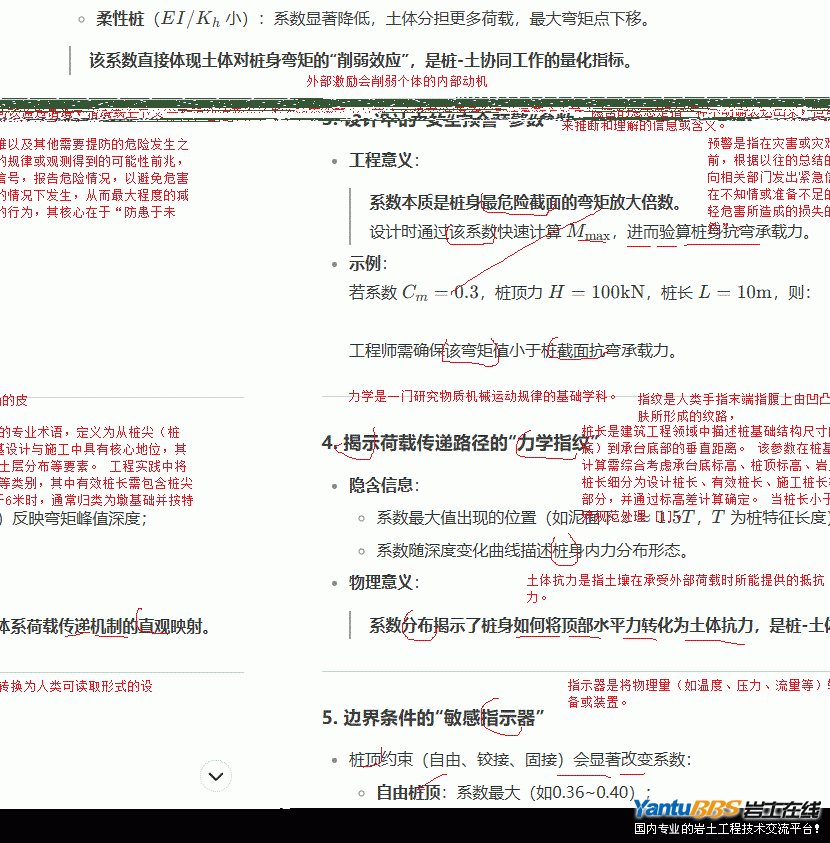Viewport: 830px width, 843px height.
Task: Click the underlined term 最危险截面
Action: pos(521,201)
